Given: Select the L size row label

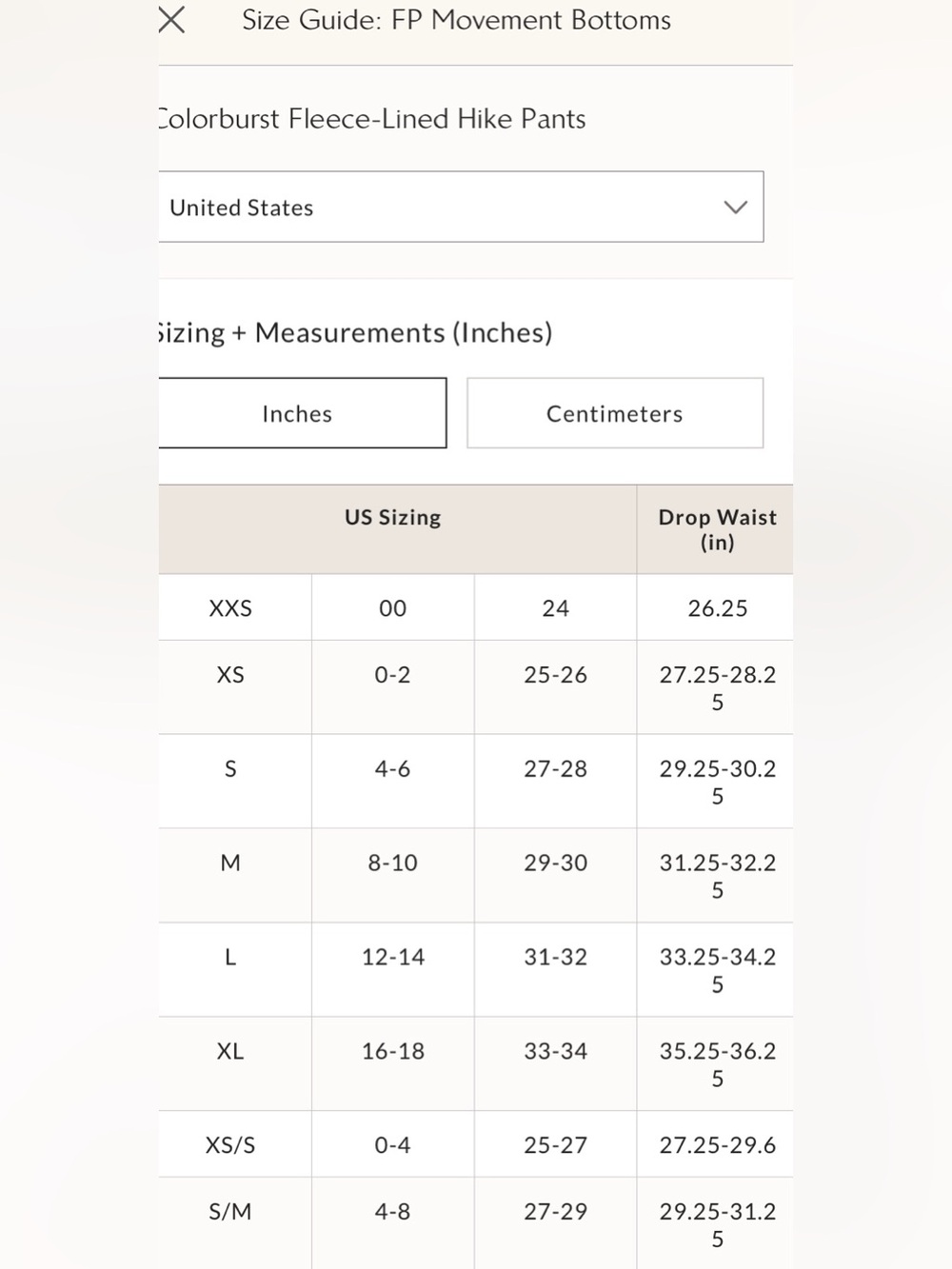Looking at the screenshot, I should [x=230, y=958].
